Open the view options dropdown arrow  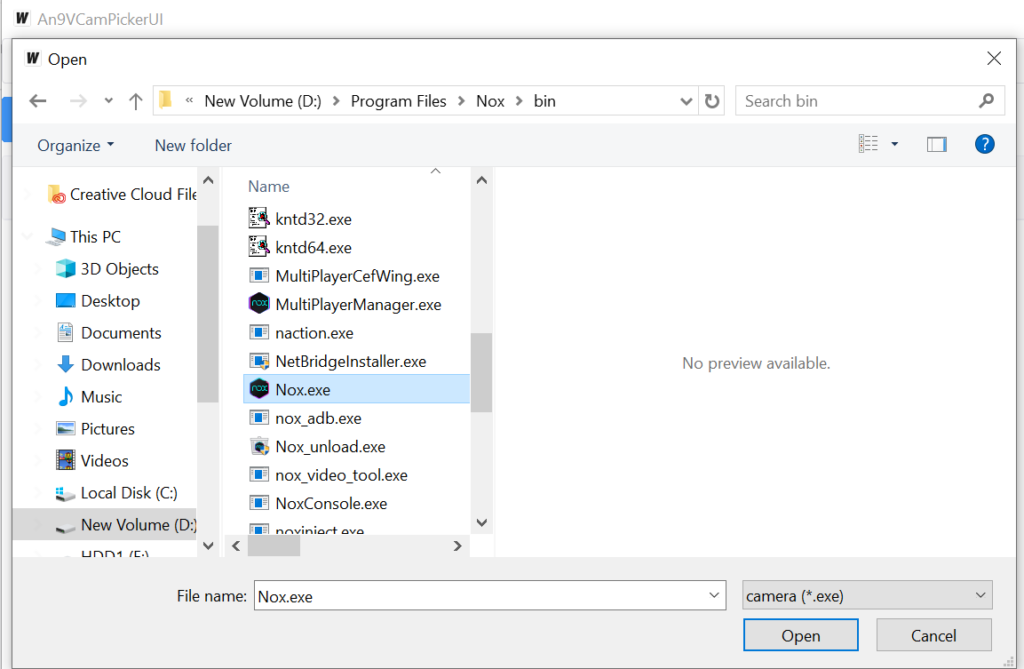(895, 145)
